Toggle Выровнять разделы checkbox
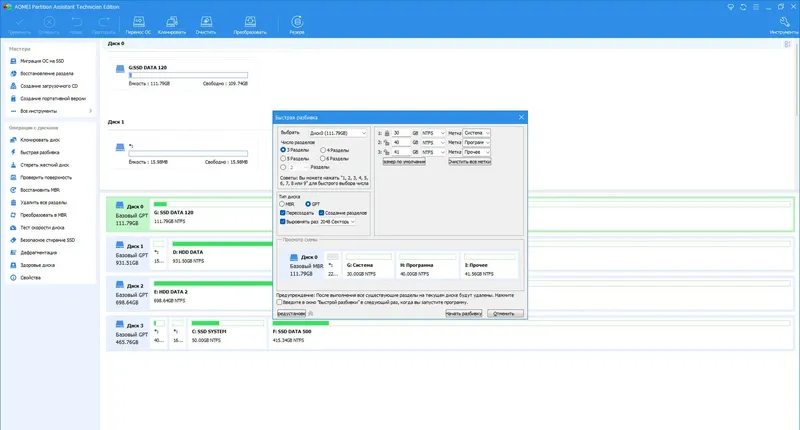 pyautogui.click(x=283, y=222)
